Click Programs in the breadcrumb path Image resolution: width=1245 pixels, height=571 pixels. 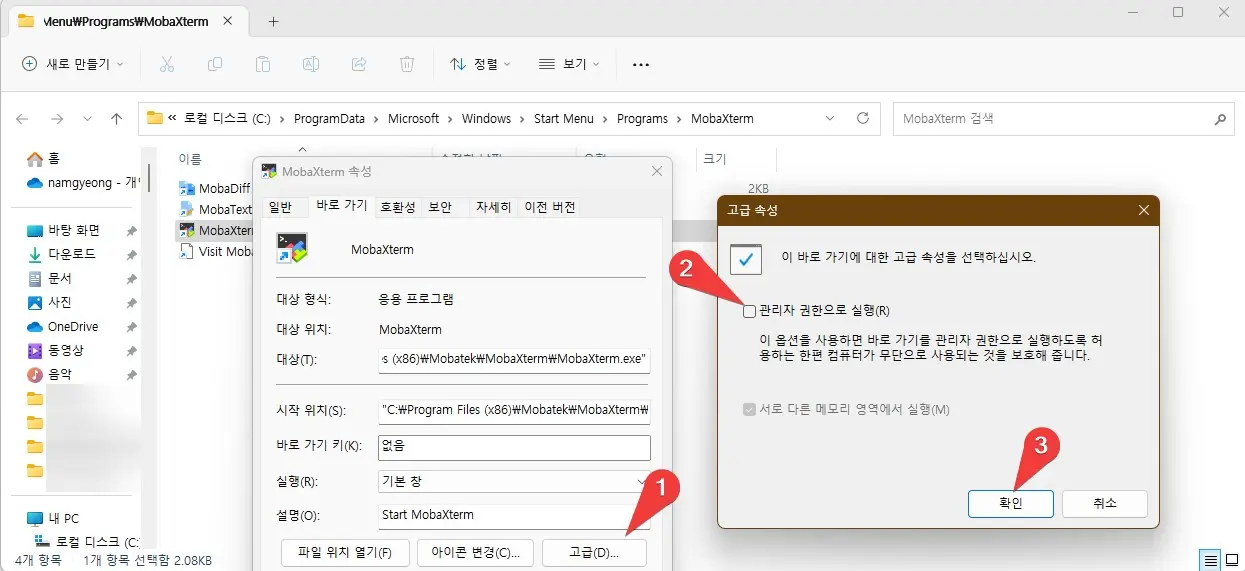[642, 118]
